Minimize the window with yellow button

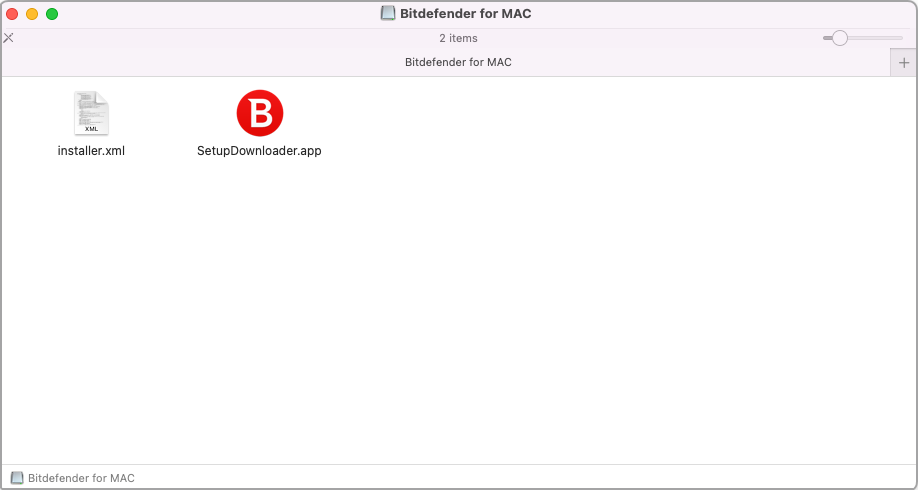[32, 14]
